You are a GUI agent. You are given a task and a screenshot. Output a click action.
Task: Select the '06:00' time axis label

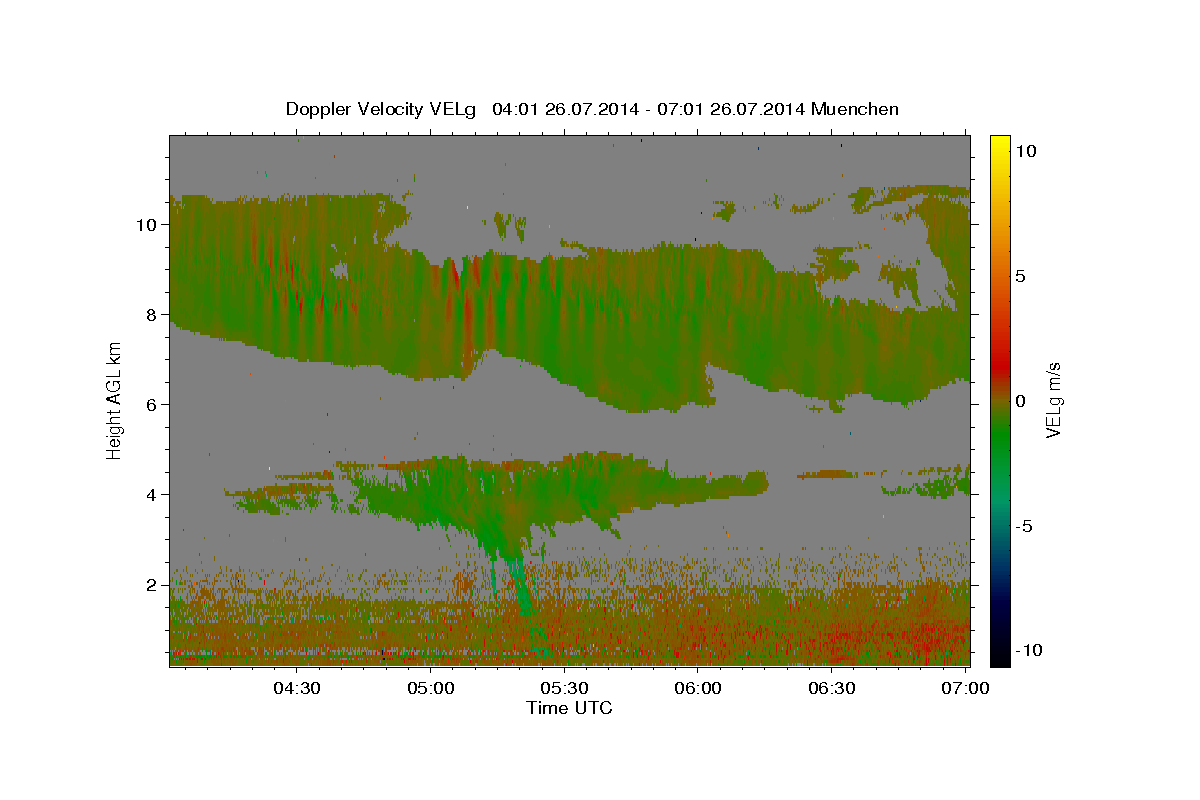pyautogui.click(x=699, y=688)
